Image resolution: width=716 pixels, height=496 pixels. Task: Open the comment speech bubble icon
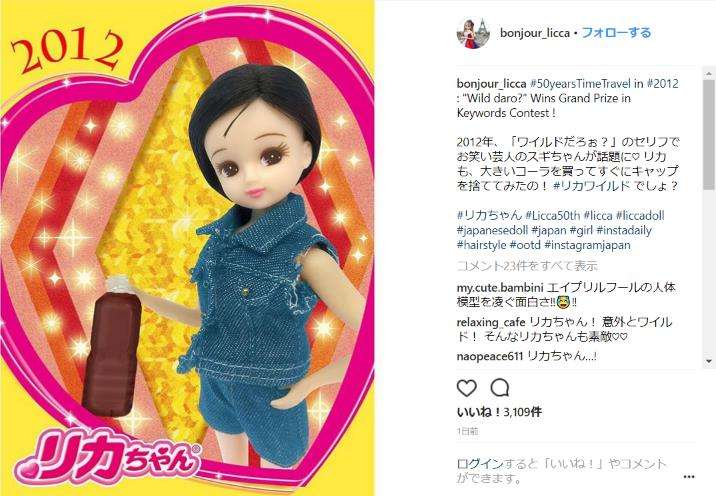point(500,388)
